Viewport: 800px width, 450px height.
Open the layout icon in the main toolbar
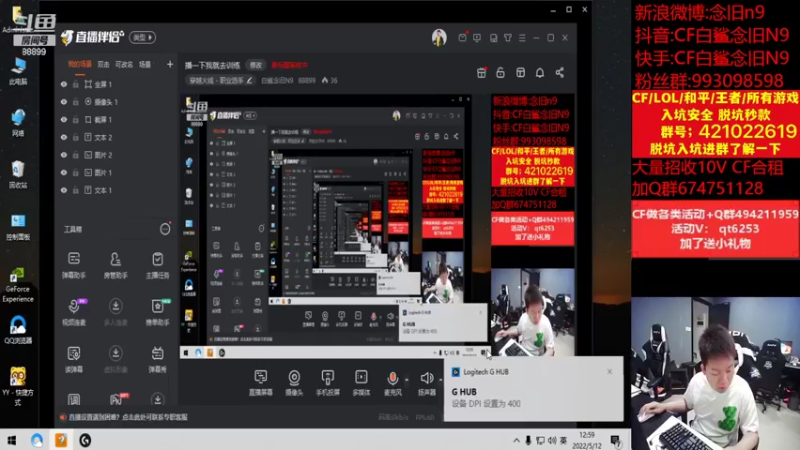click(x=520, y=73)
